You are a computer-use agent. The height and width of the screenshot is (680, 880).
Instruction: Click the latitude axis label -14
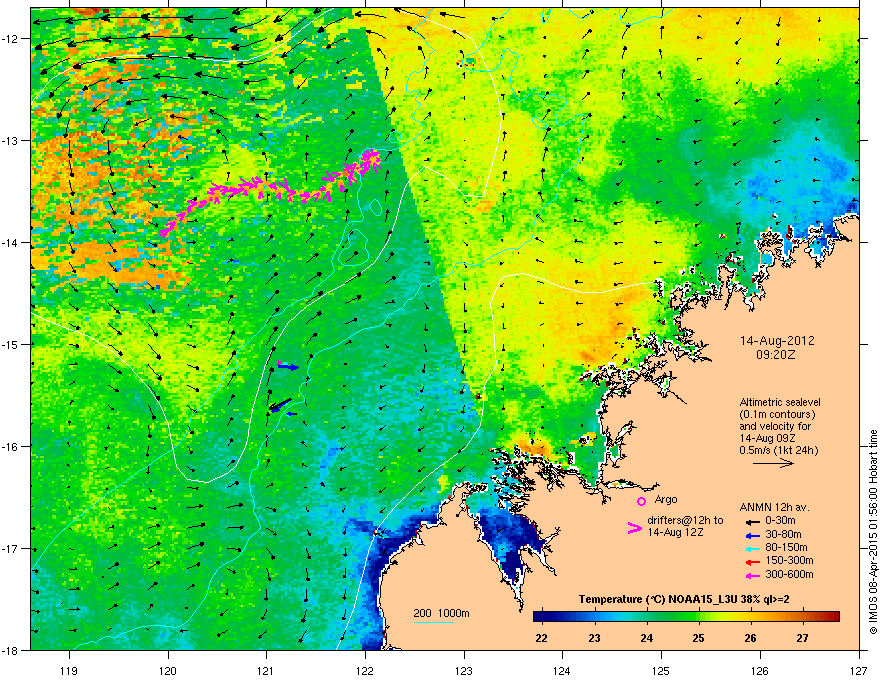[x=11, y=242]
